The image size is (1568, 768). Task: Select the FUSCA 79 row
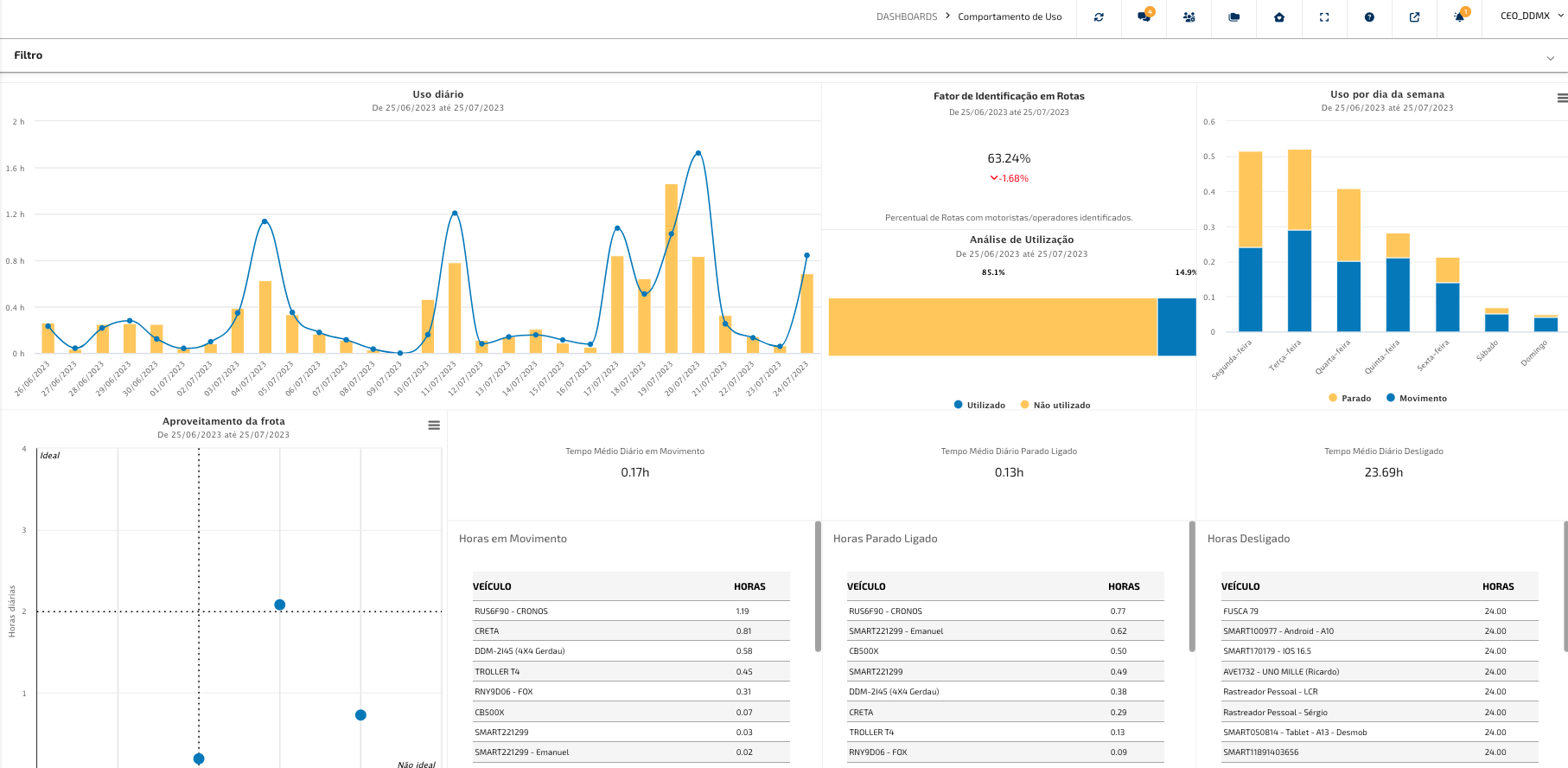click(x=1380, y=611)
